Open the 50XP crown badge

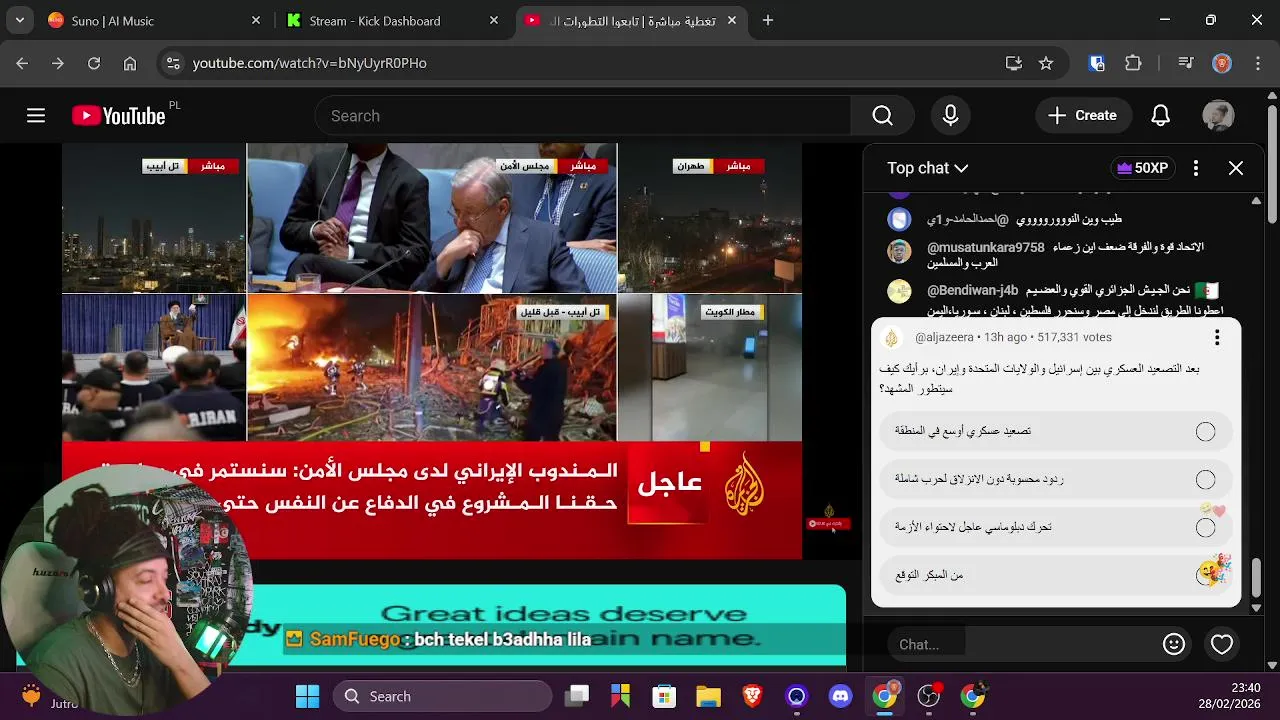[x=1143, y=168]
